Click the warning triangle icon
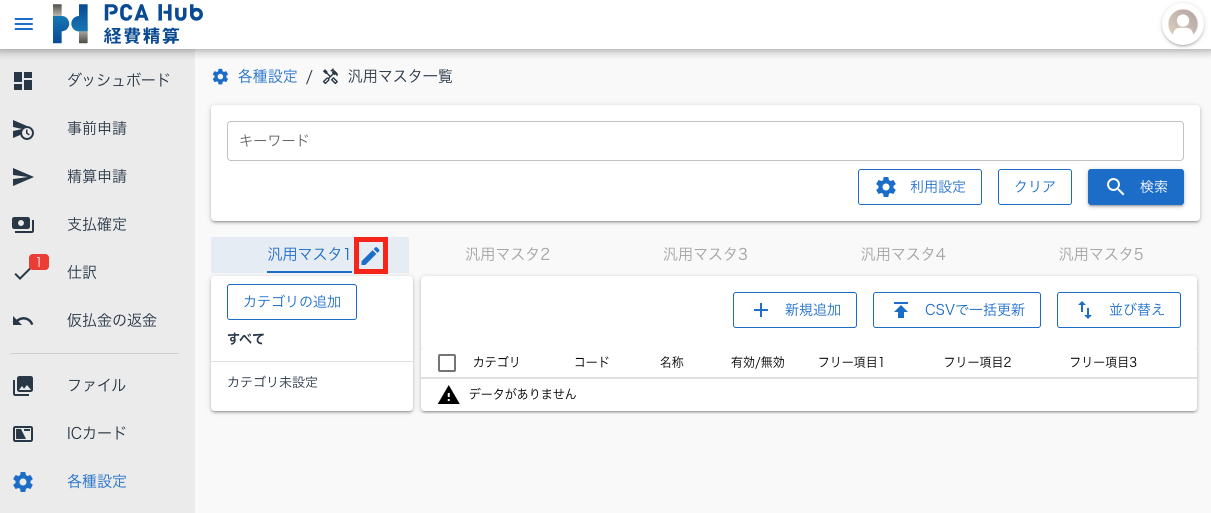1211x513 pixels. 449,395
